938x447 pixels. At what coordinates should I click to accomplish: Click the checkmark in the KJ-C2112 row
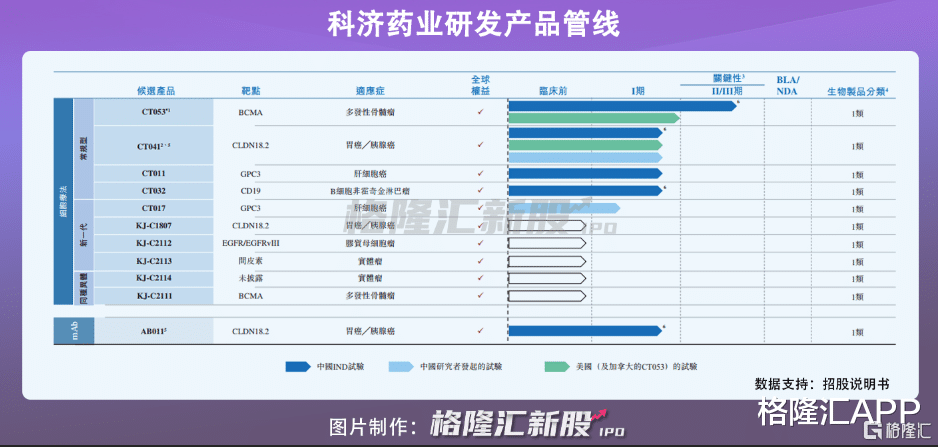(480, 244)
